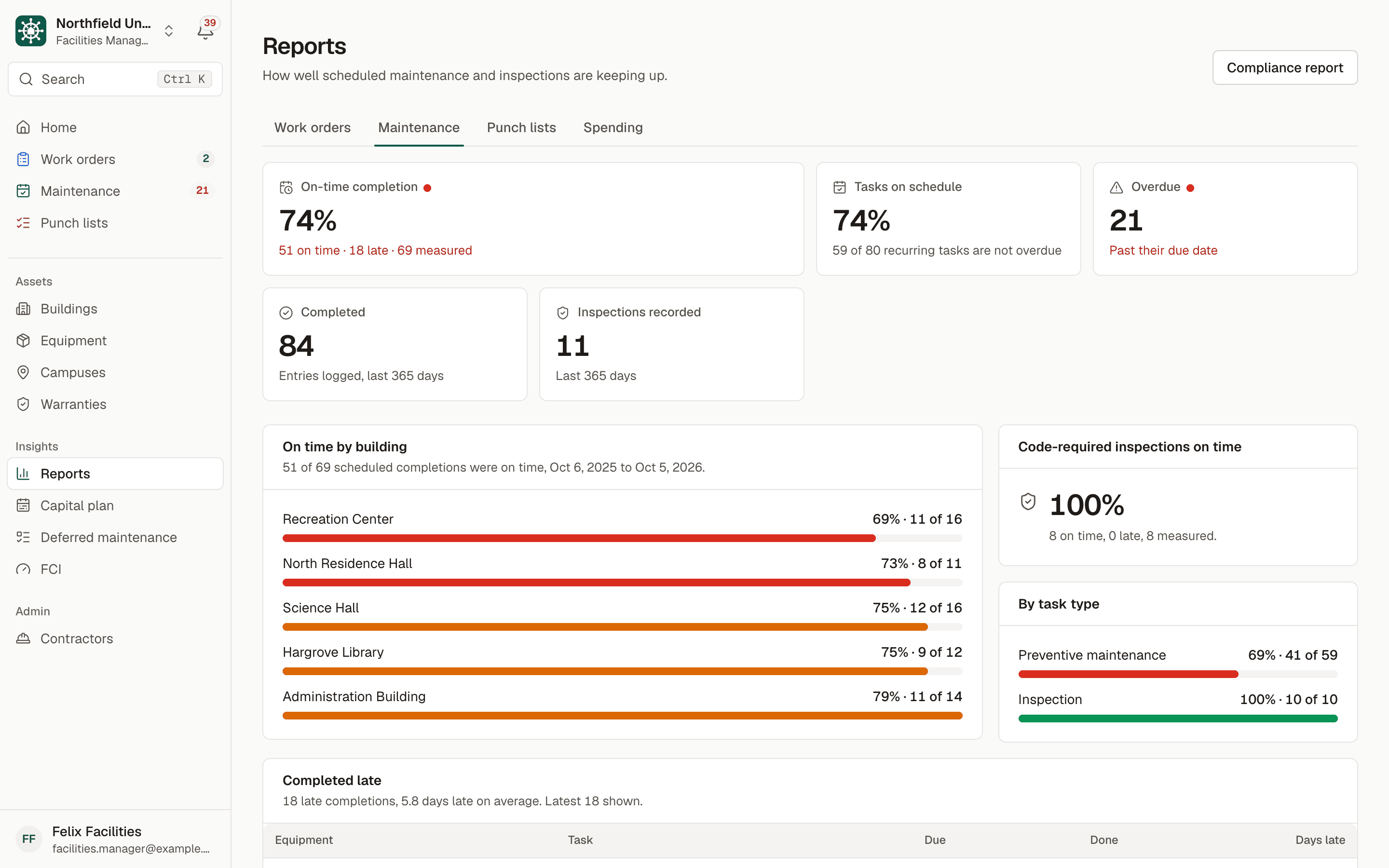Open Warranties shield icon in sidebar
1389x868 pixels.
click(x=23, y=404)
